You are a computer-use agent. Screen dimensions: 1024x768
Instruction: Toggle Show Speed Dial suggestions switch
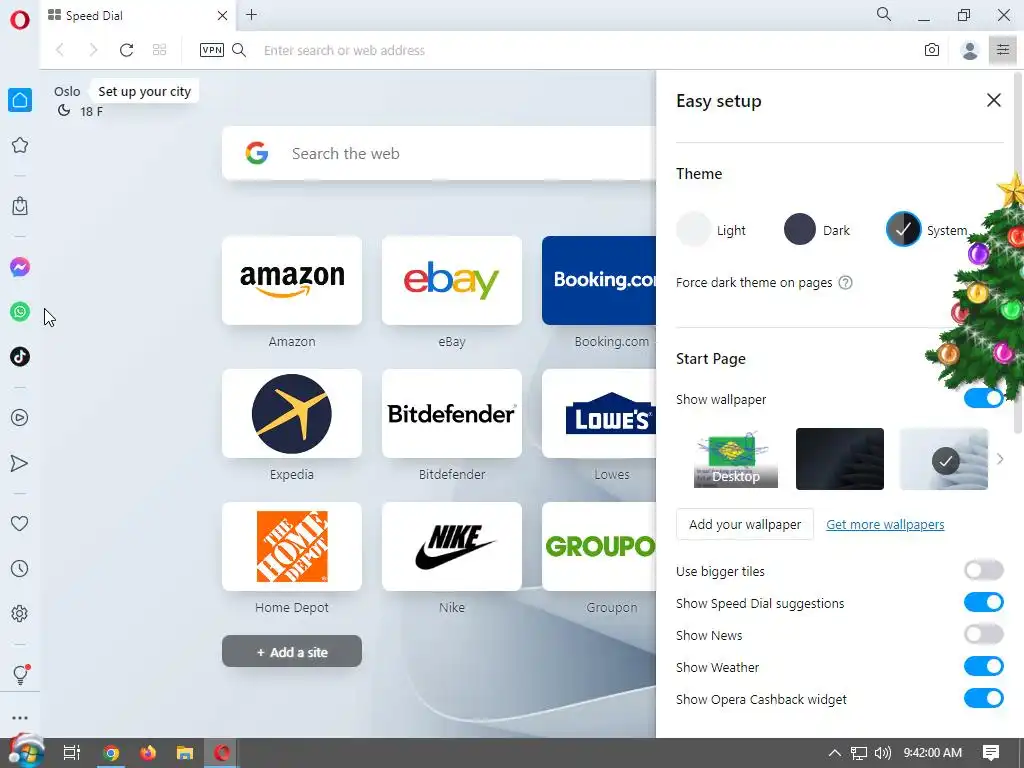(984, 602)
